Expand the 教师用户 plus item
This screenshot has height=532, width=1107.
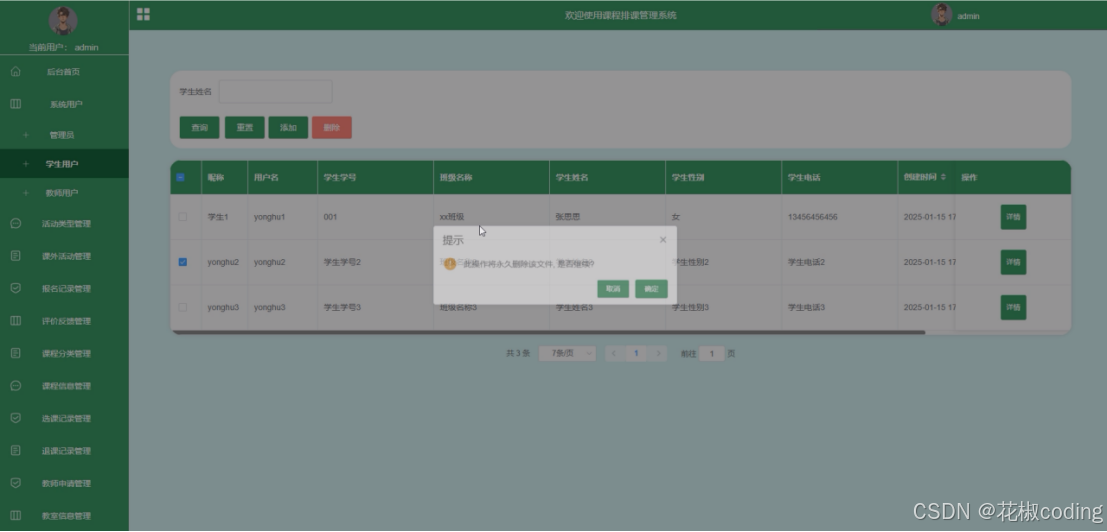point(26,193)
